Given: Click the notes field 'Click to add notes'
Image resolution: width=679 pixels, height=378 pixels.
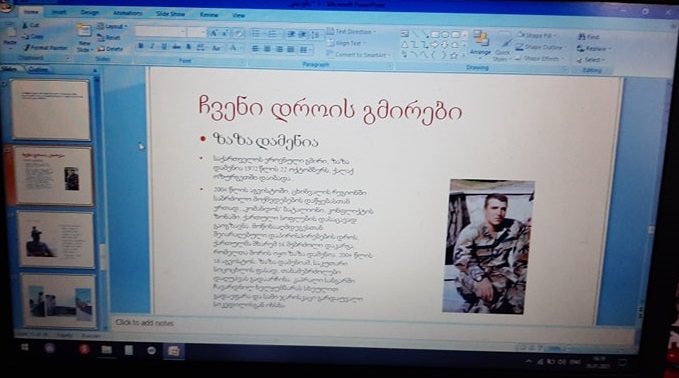Looking at the screenshot, I should 144,323.
